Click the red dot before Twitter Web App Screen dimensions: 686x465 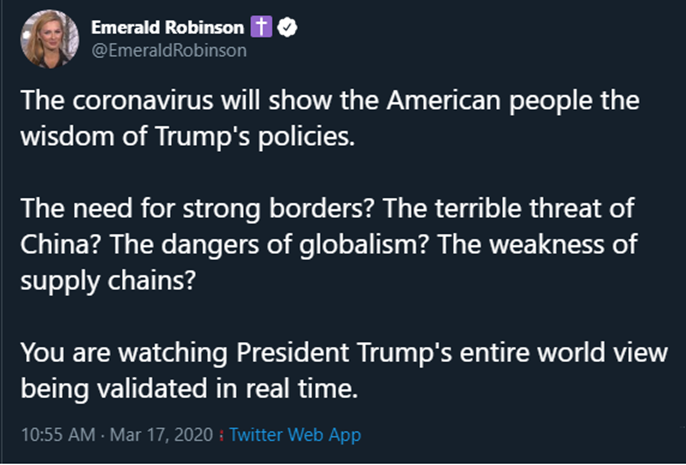pyautogui.click(x=221, y=435)
